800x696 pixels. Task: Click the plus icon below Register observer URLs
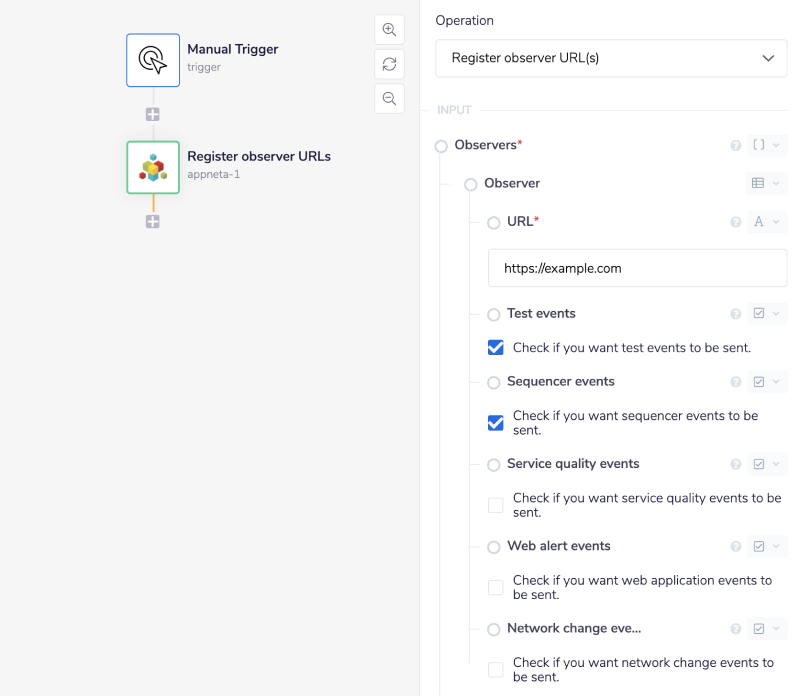(x=152, y=221)
